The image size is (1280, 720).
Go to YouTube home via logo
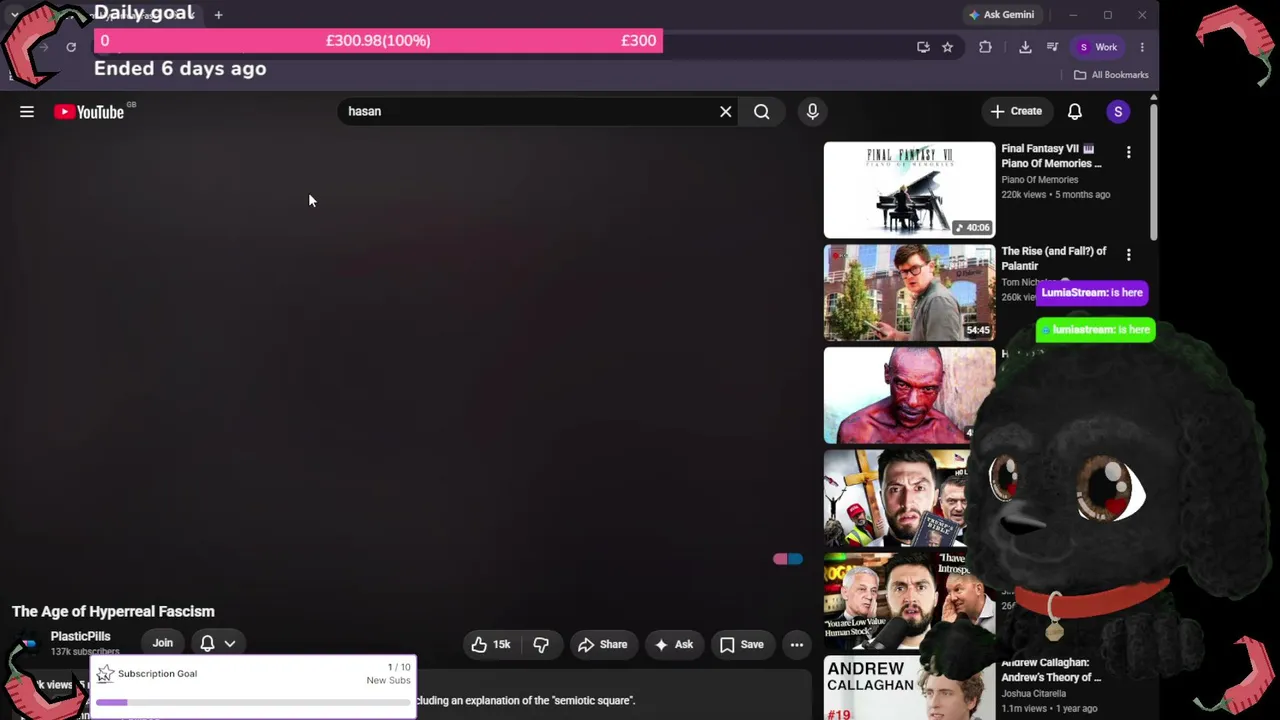pyautogui.click(x=89, y=112)
